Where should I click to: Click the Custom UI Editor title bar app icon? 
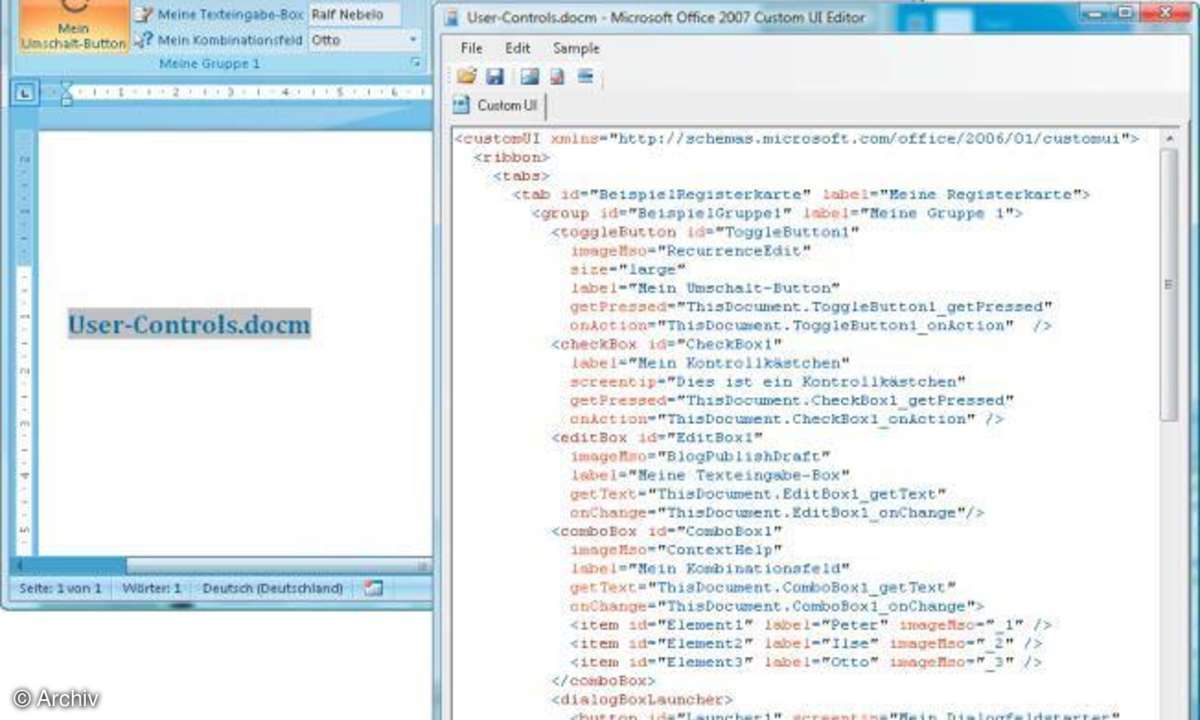(453, 17)
